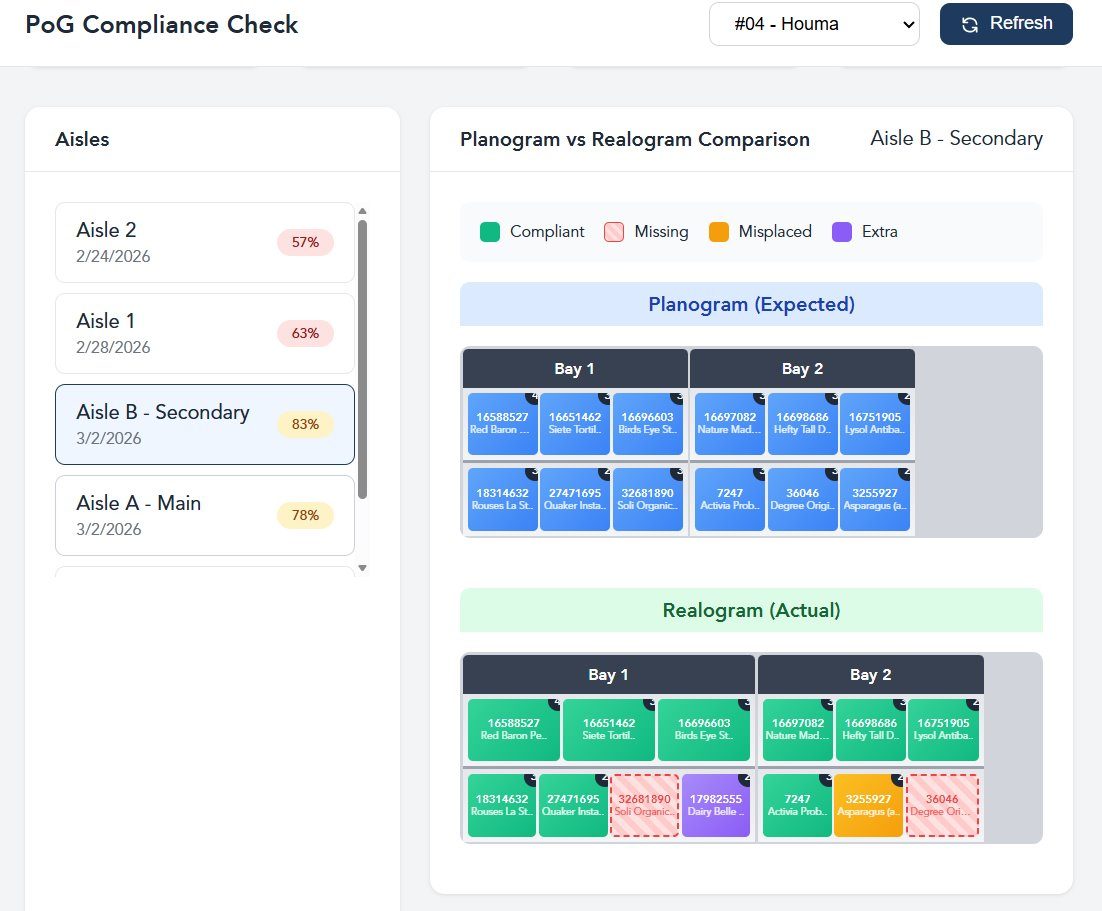The height and width of the screenshot is (911, 1102).
Task: Click the refresh arrows icon inside Refresh button
Action: point(971,23)
